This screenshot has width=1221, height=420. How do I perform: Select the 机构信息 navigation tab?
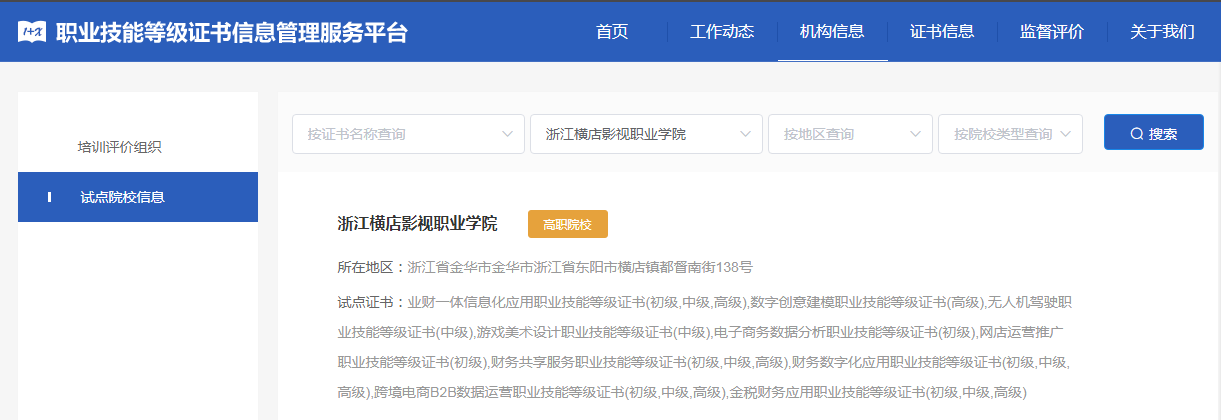[832, 32]
